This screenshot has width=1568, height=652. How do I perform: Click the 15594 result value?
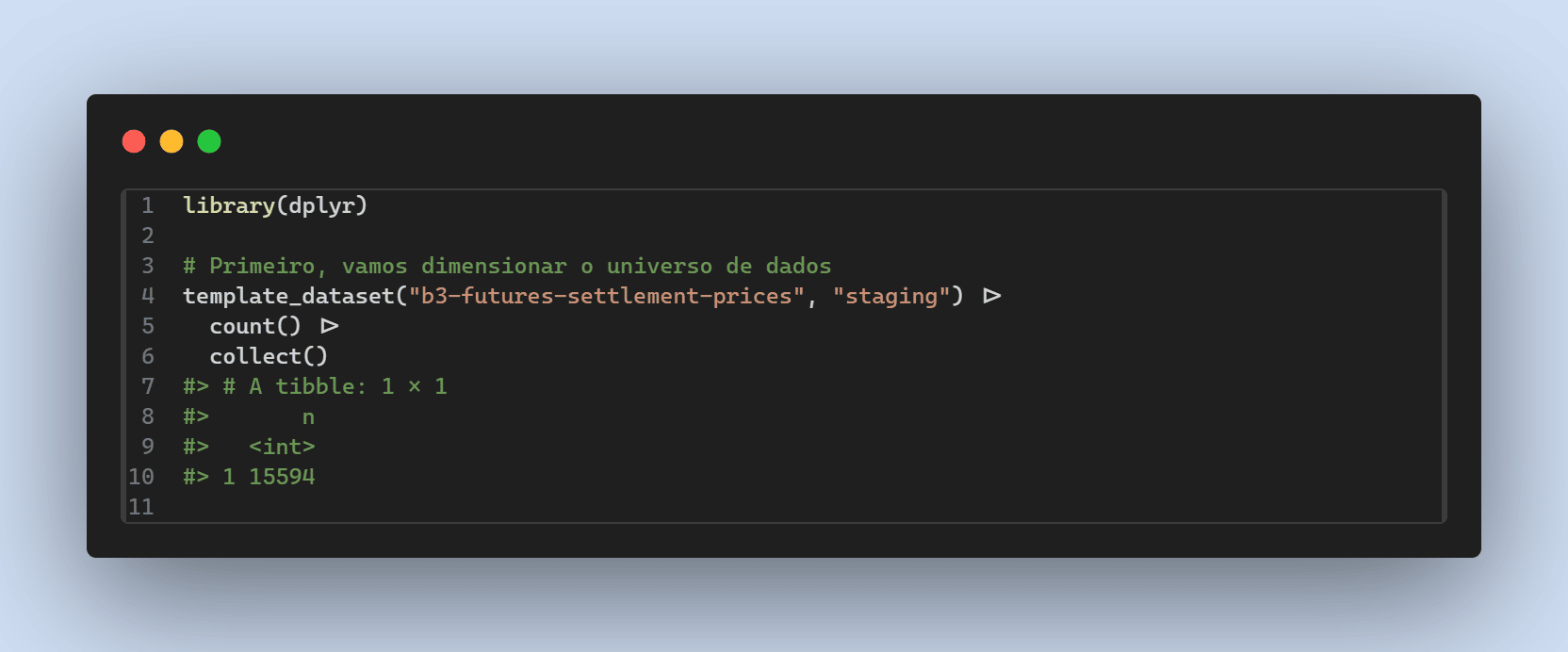pos(282,477)
